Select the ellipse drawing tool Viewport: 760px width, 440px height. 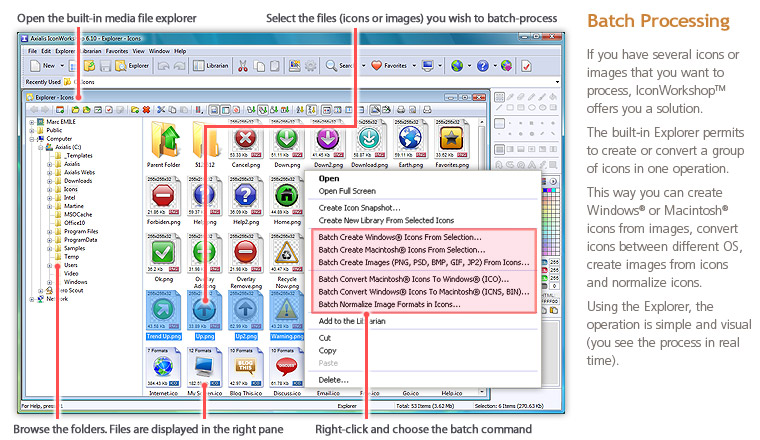532,108
